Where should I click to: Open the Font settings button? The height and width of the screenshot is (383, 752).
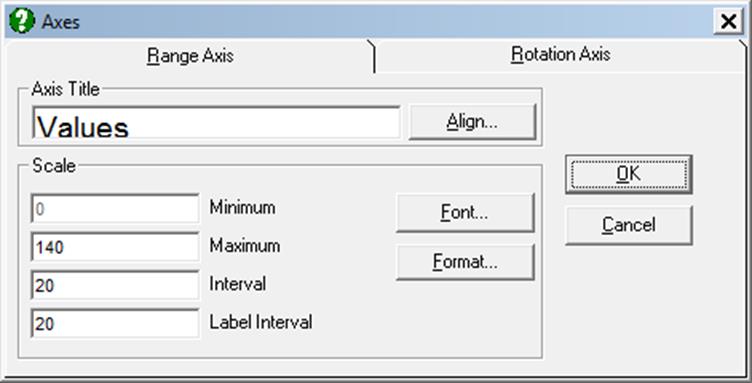[x=465, y=212]
